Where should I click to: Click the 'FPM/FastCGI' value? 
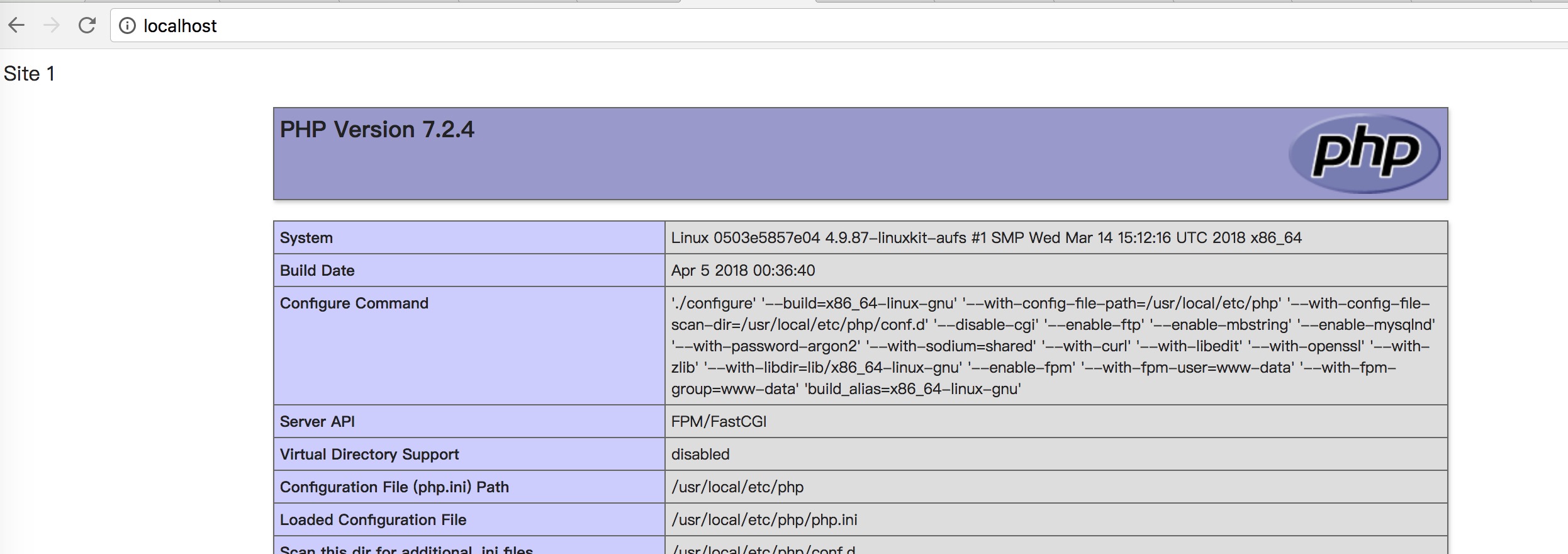pos(719,422)
